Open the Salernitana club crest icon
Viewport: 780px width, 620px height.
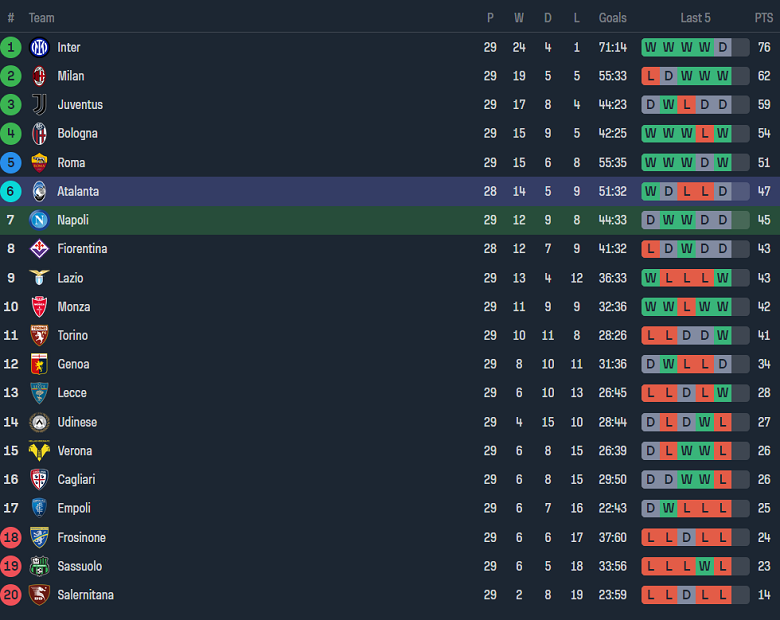[x=39, y=595]
